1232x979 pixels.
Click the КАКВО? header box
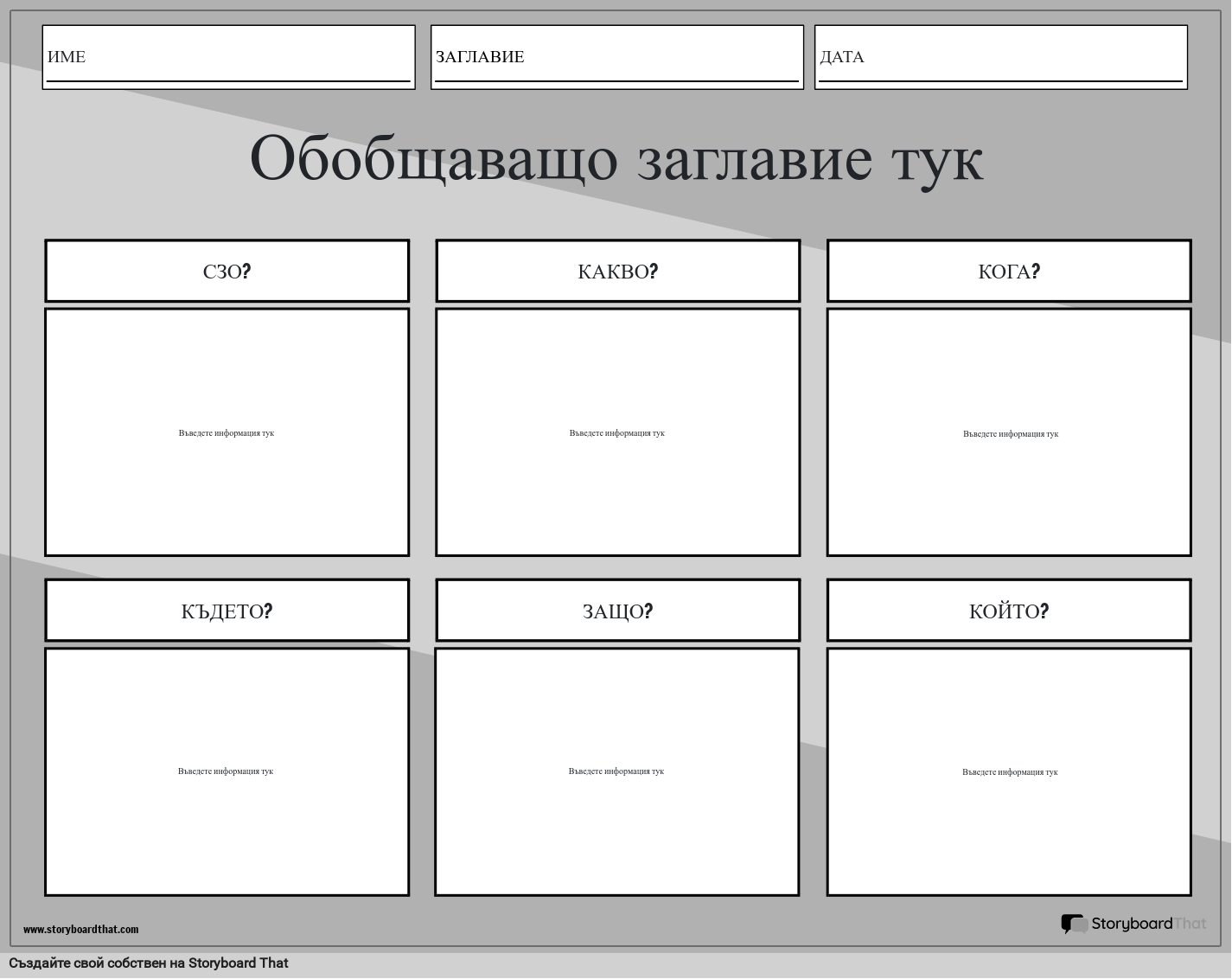[617, 272]
